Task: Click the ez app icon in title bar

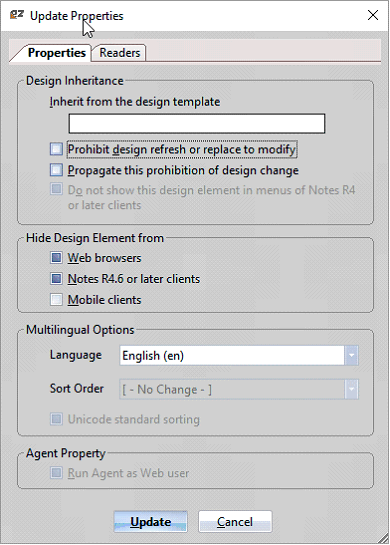Action: click(x=16, y=15)
